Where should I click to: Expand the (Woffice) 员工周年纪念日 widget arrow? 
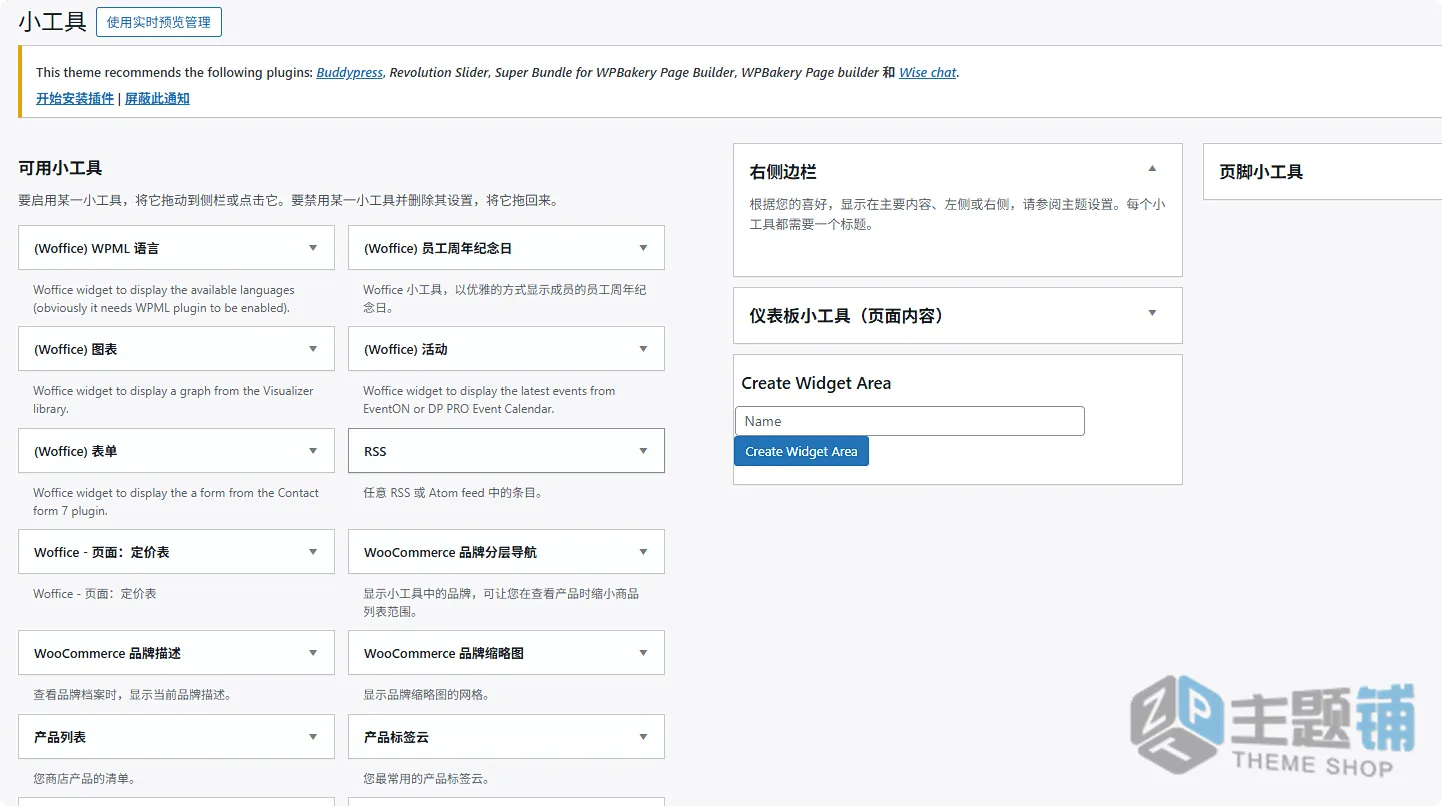click(x=643, y=248)
